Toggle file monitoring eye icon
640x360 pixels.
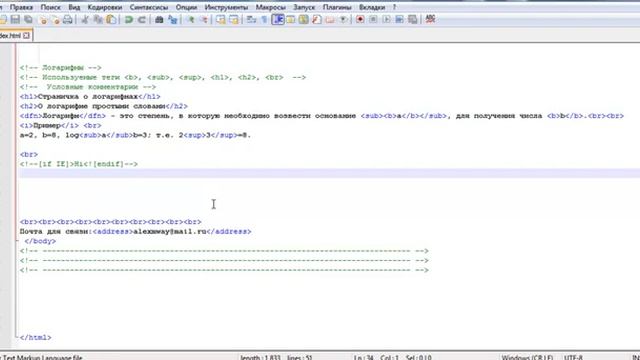pyautogui.click(x=343, y=19)
